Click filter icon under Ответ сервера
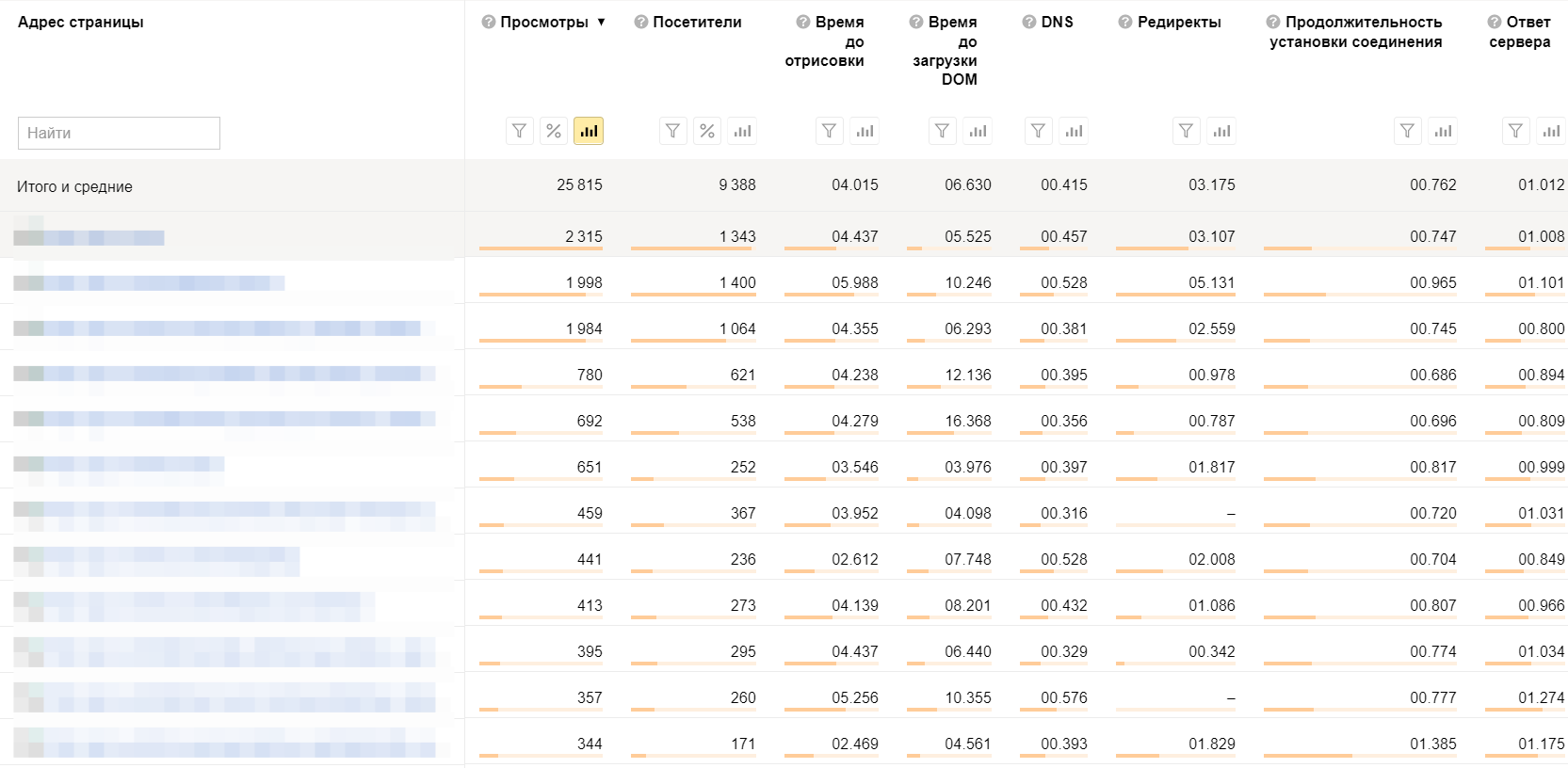1568x768 pixels. pos(1515,131)
